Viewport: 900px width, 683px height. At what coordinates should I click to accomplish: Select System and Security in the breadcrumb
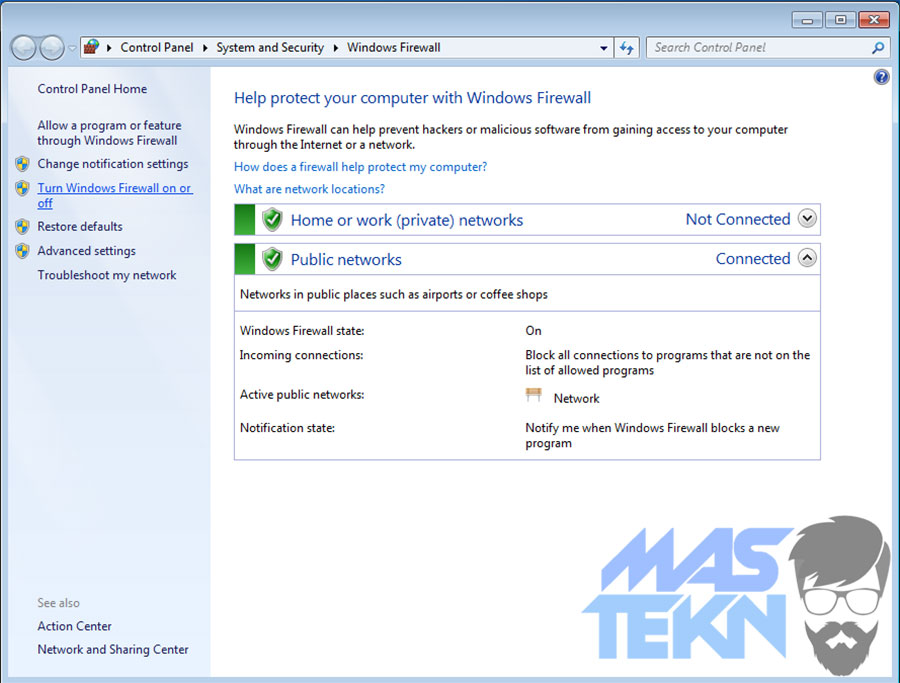point(270,47)
